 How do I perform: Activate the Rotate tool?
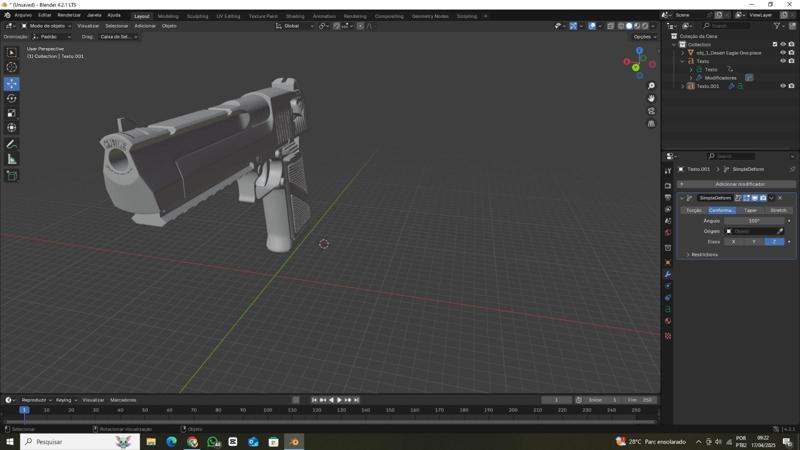12,98
